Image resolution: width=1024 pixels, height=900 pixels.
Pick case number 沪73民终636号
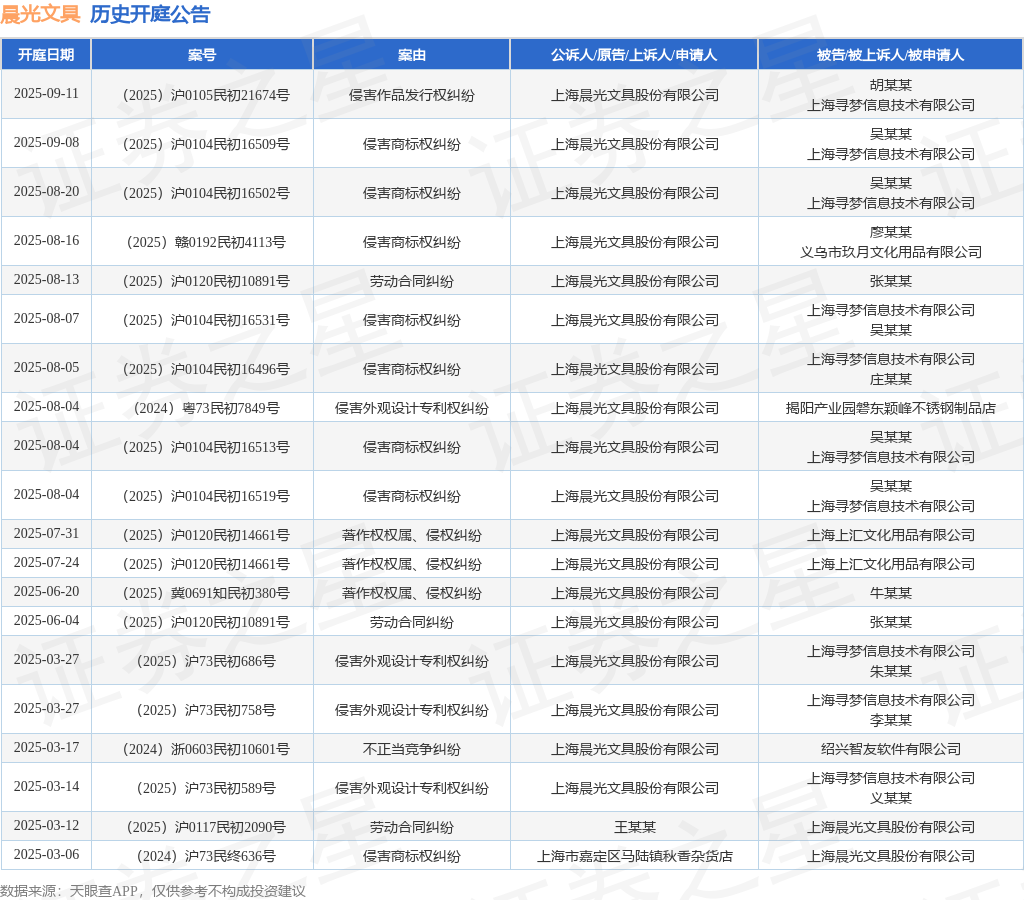[206, 856]
